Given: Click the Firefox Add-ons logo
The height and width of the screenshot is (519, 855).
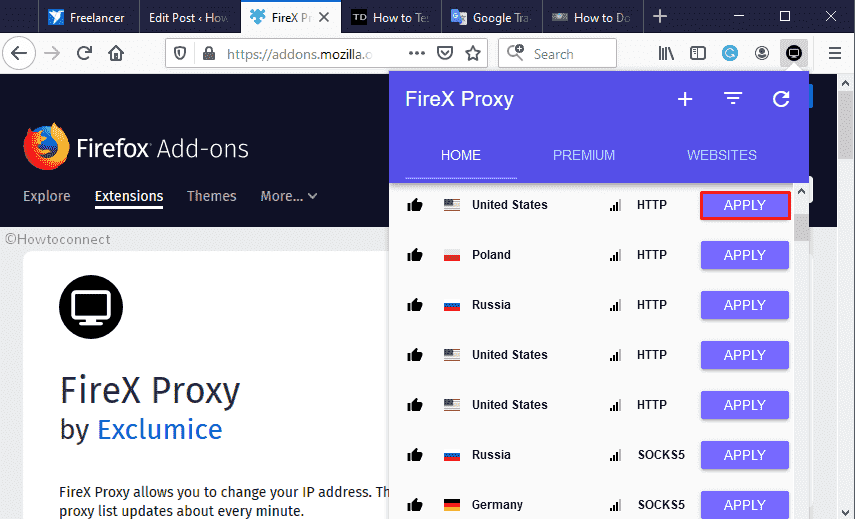Looking at the screenshot, I should [136, 147].
